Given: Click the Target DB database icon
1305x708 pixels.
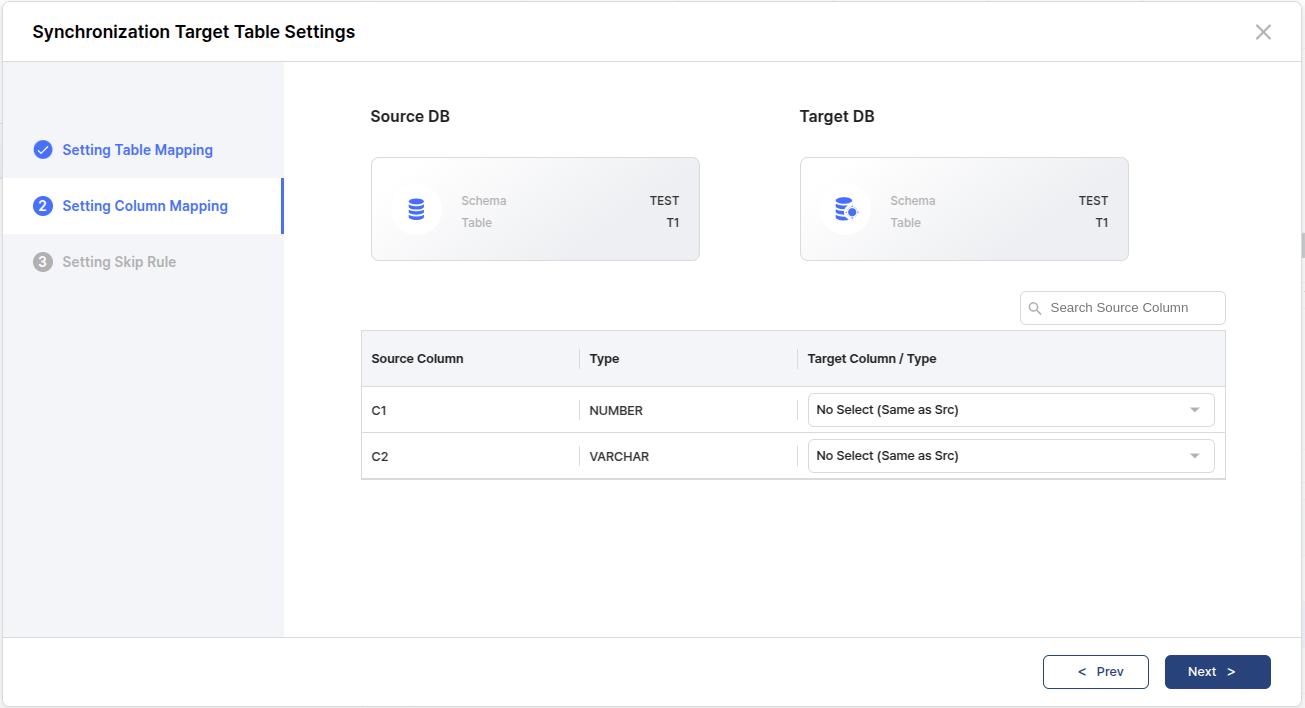Looking at the screenshot, I should [845, 210].
